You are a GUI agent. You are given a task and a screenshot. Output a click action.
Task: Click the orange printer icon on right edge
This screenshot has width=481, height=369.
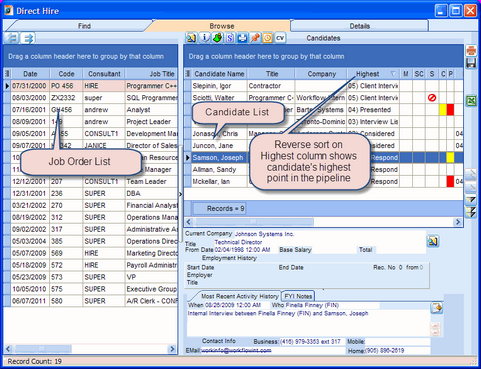471,50
